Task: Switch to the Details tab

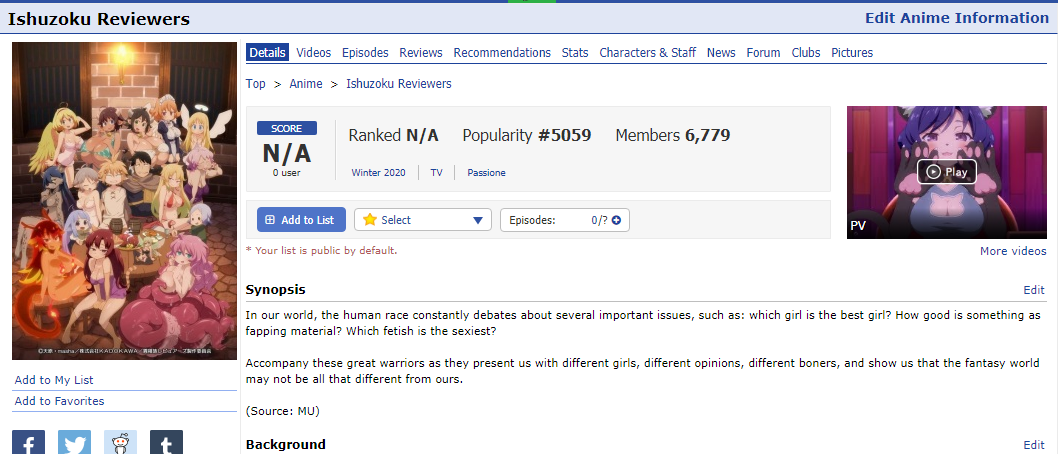Action: click(x=267, y=53)
